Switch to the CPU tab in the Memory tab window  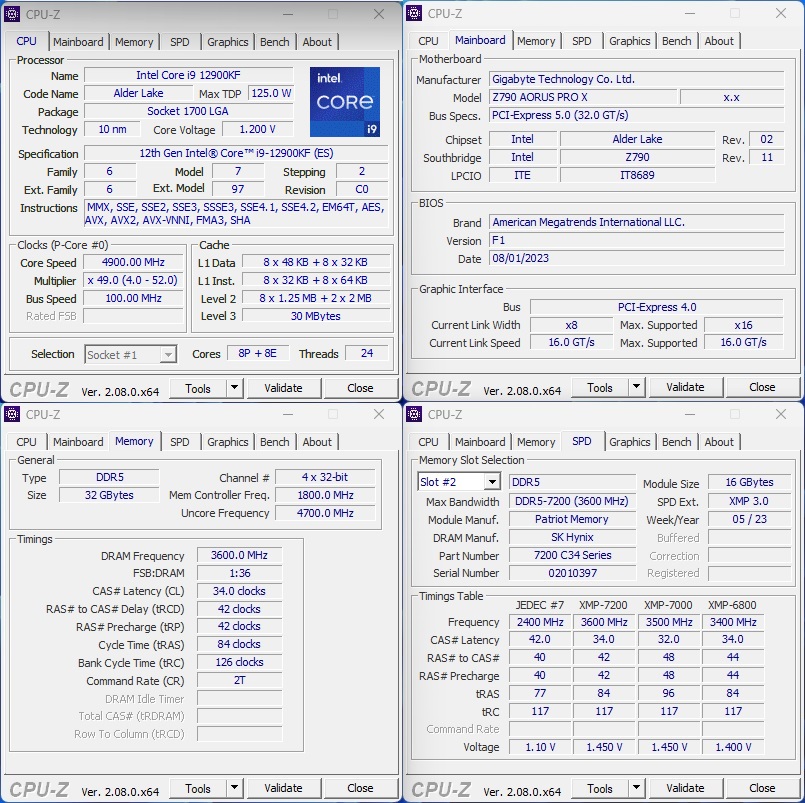pos(26,442)
